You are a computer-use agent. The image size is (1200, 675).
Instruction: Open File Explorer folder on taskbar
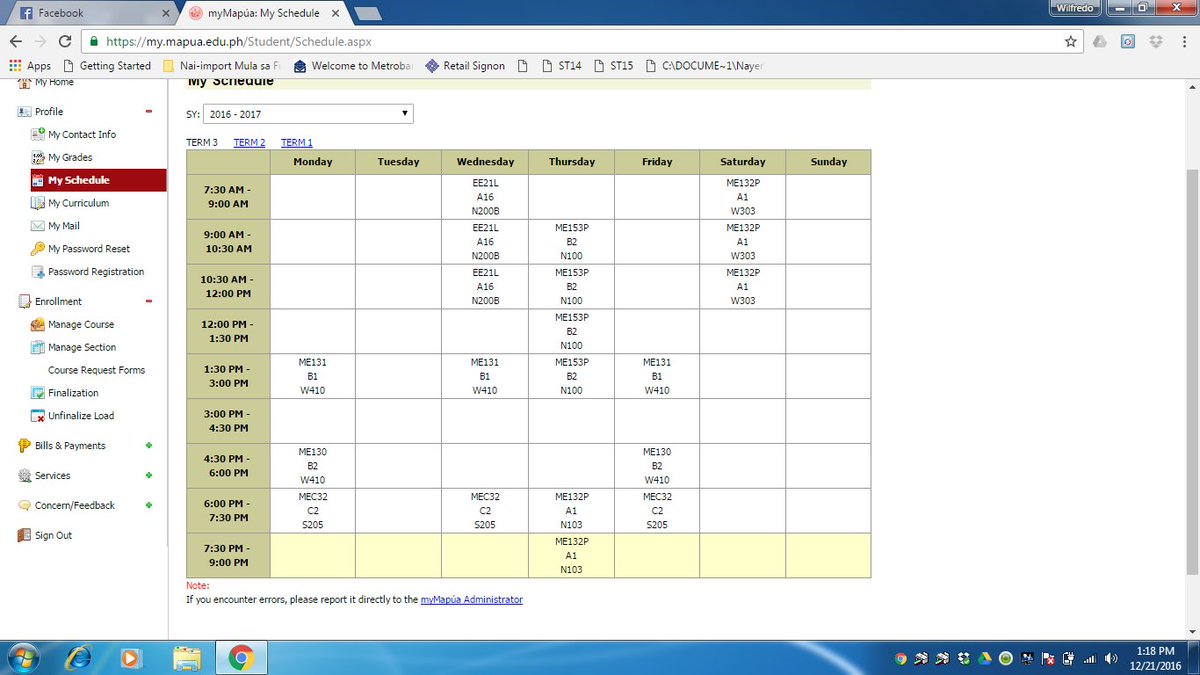pos(185,657)
